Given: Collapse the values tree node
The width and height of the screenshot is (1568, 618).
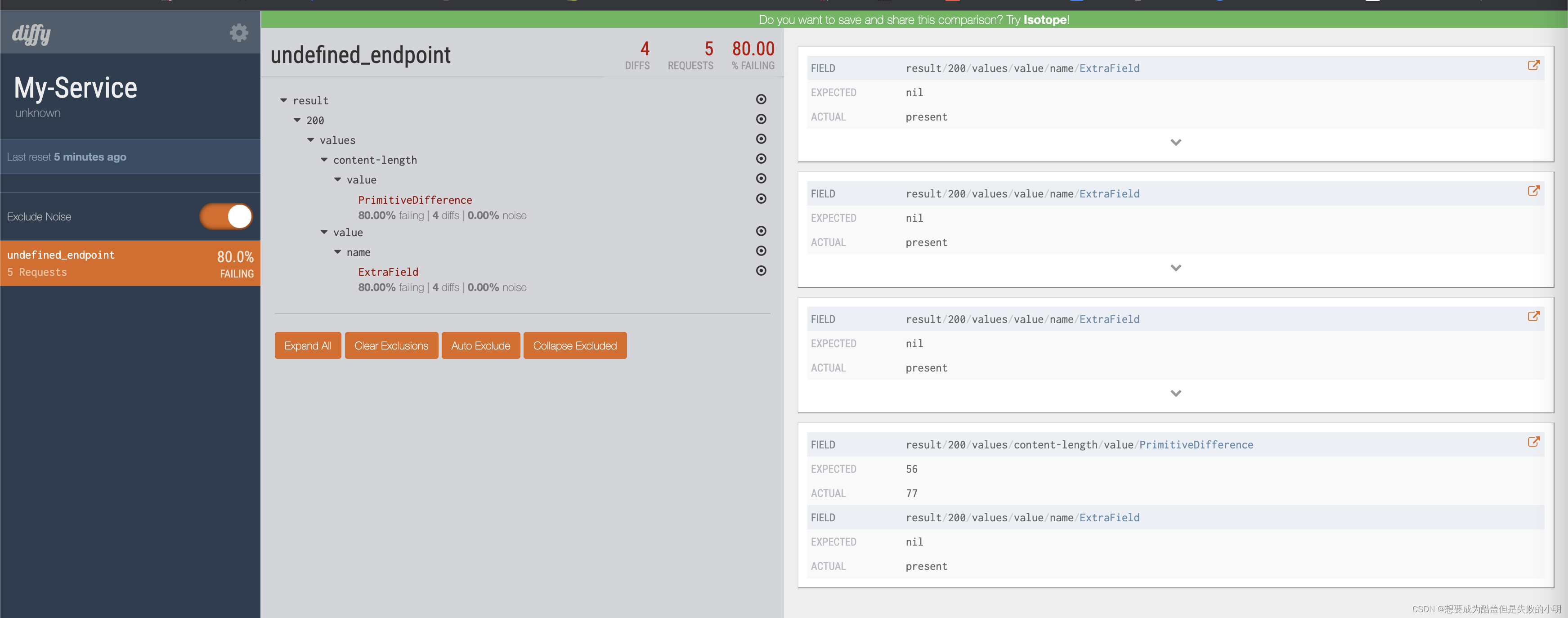Looking at the screenshot, I should coord(310,140).
